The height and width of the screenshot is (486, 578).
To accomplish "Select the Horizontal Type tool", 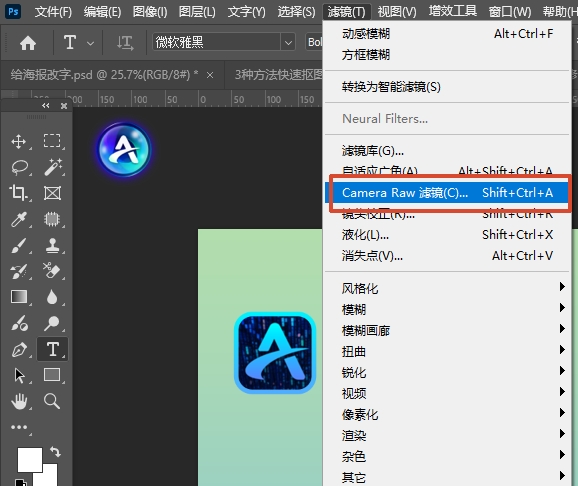I will pos(52,349).
